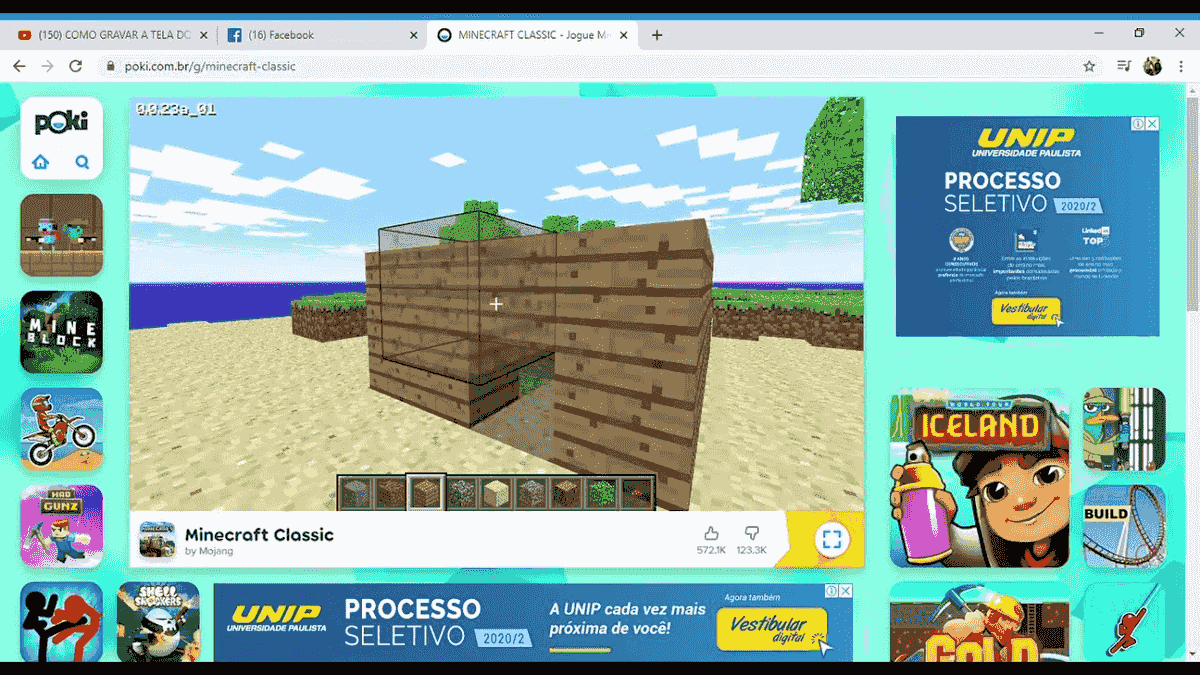Open the motocross bike game thumbnail
This screenshot has height=675, width=1200.
61,429
